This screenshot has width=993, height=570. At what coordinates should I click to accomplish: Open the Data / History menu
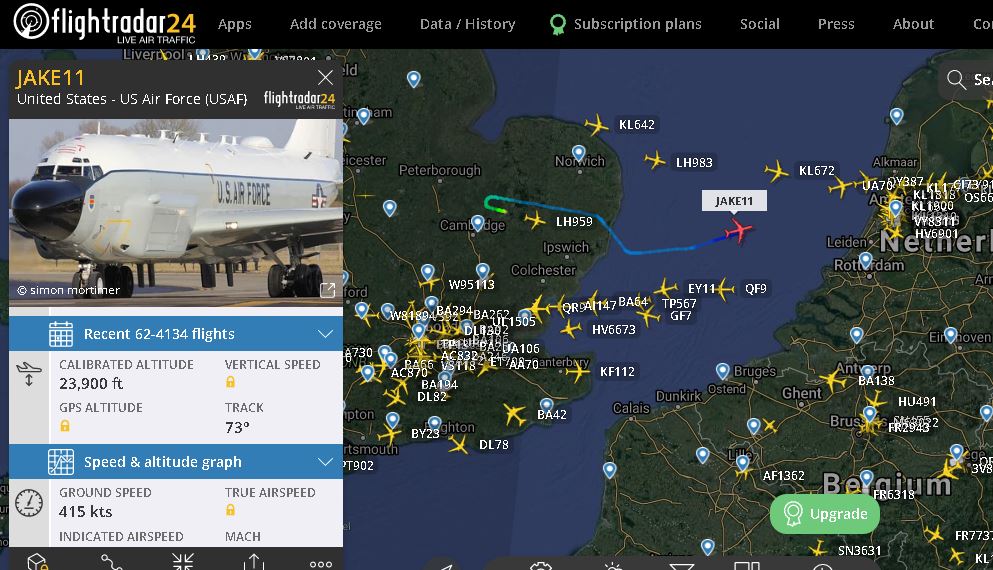pos(467,24)
